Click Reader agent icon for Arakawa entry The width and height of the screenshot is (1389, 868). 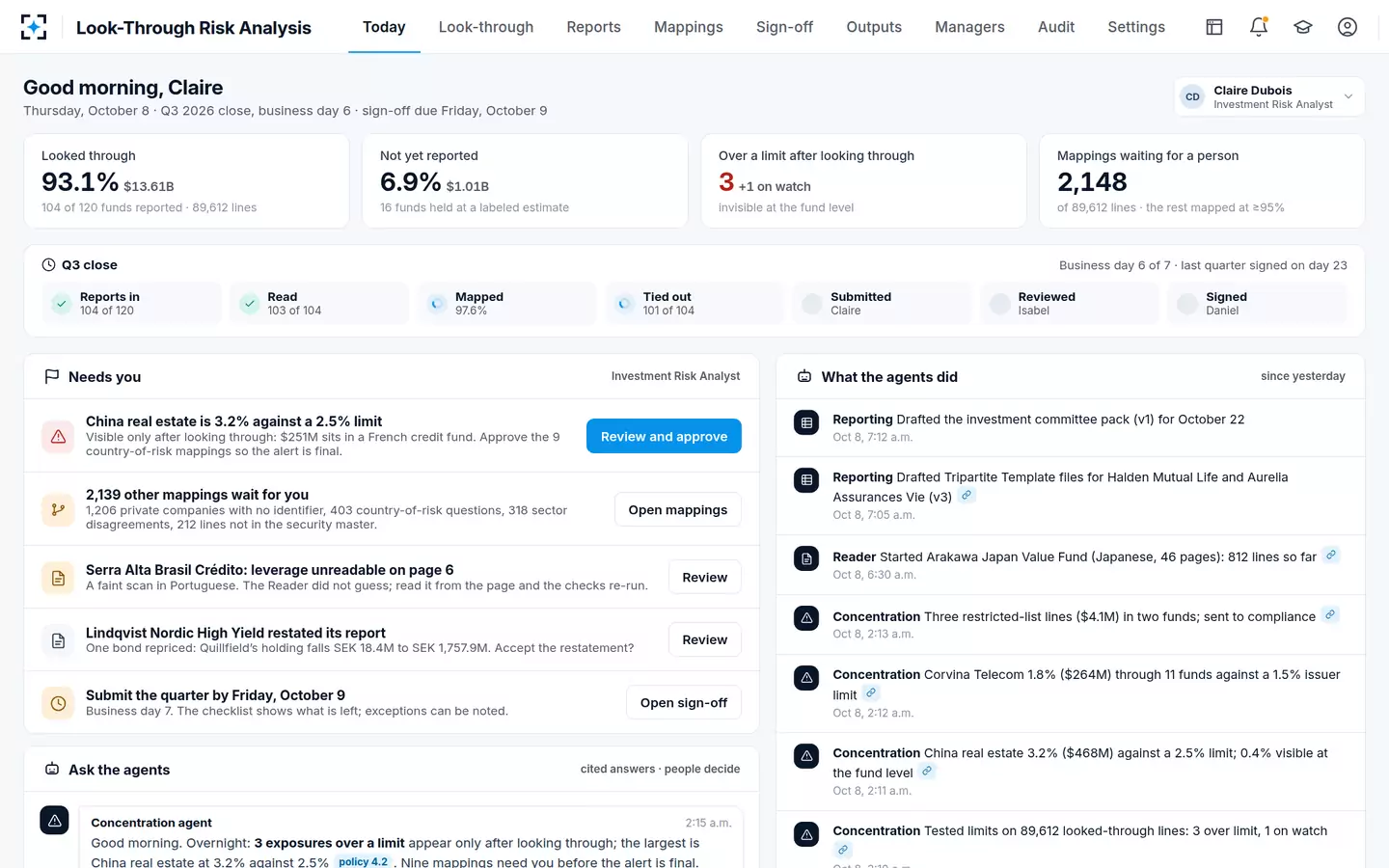806,558
